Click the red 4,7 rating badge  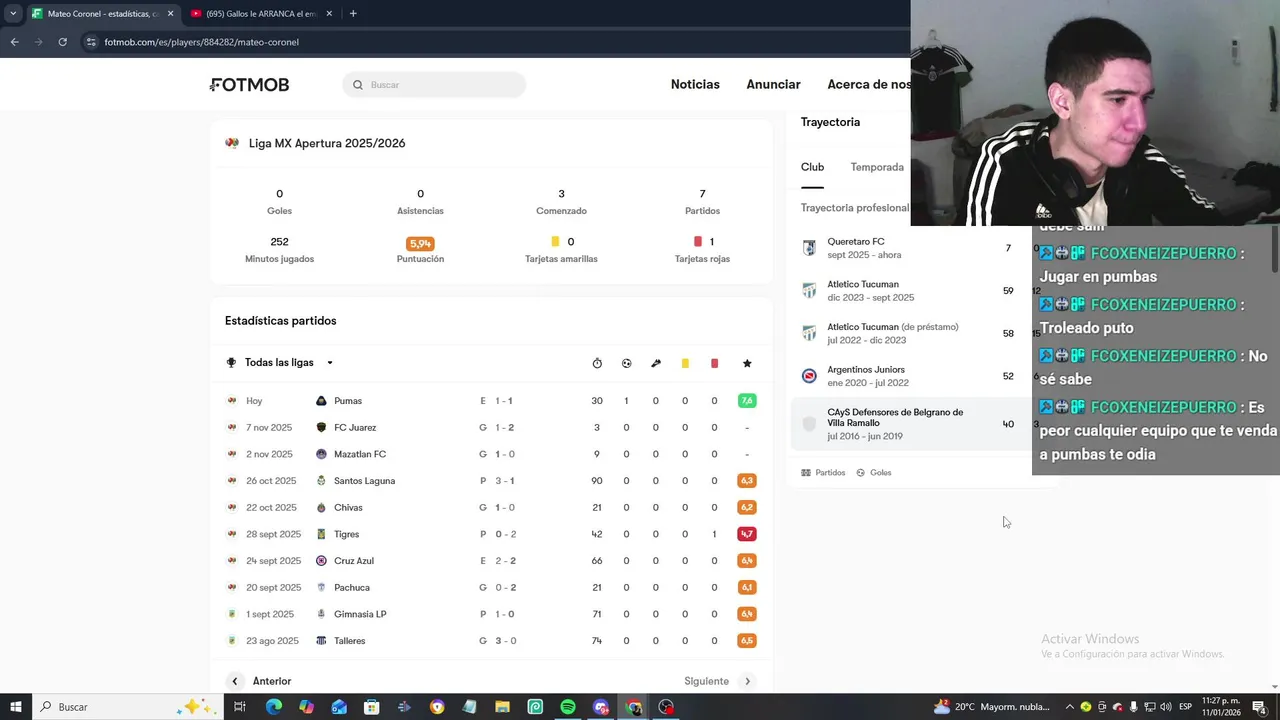pyautogui.click(x=747, y=534)
